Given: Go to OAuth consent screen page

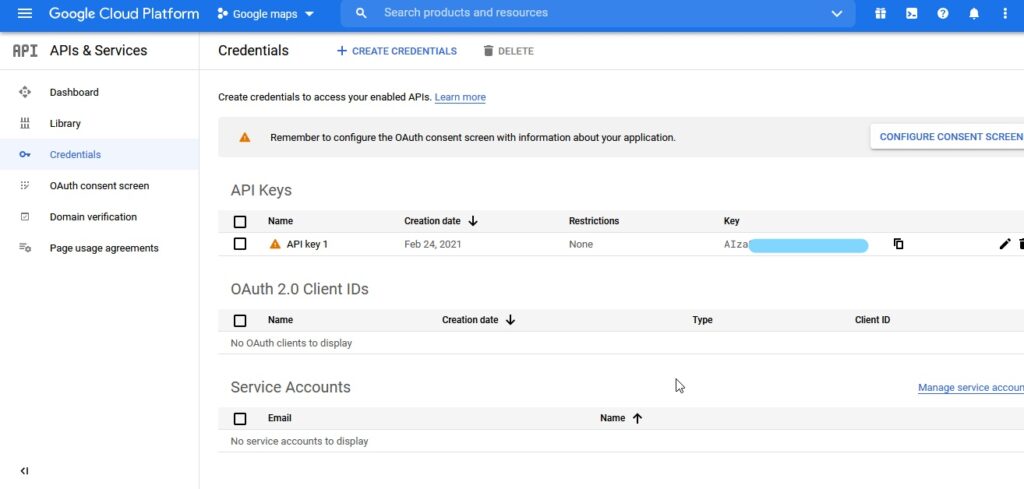Looking at the screenshot, I should click(99, 186).
